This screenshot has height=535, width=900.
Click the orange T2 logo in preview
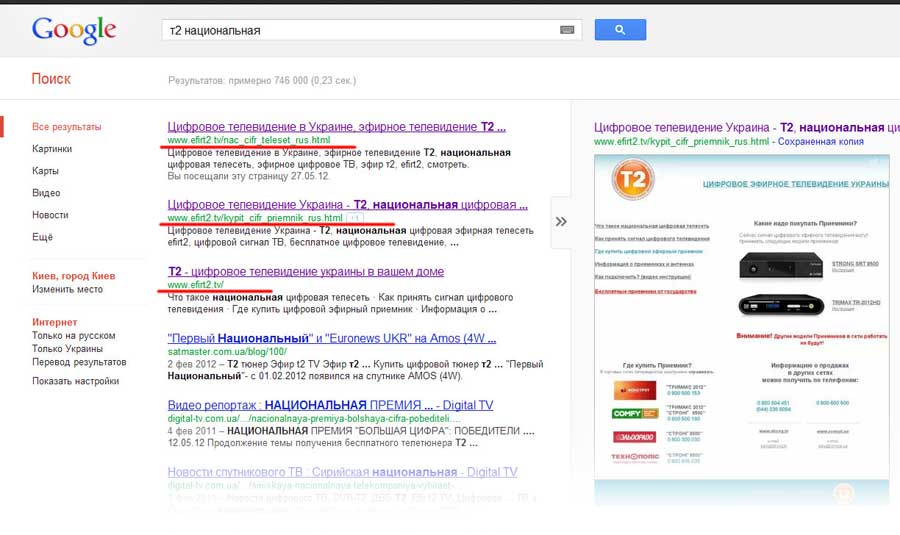633,179
